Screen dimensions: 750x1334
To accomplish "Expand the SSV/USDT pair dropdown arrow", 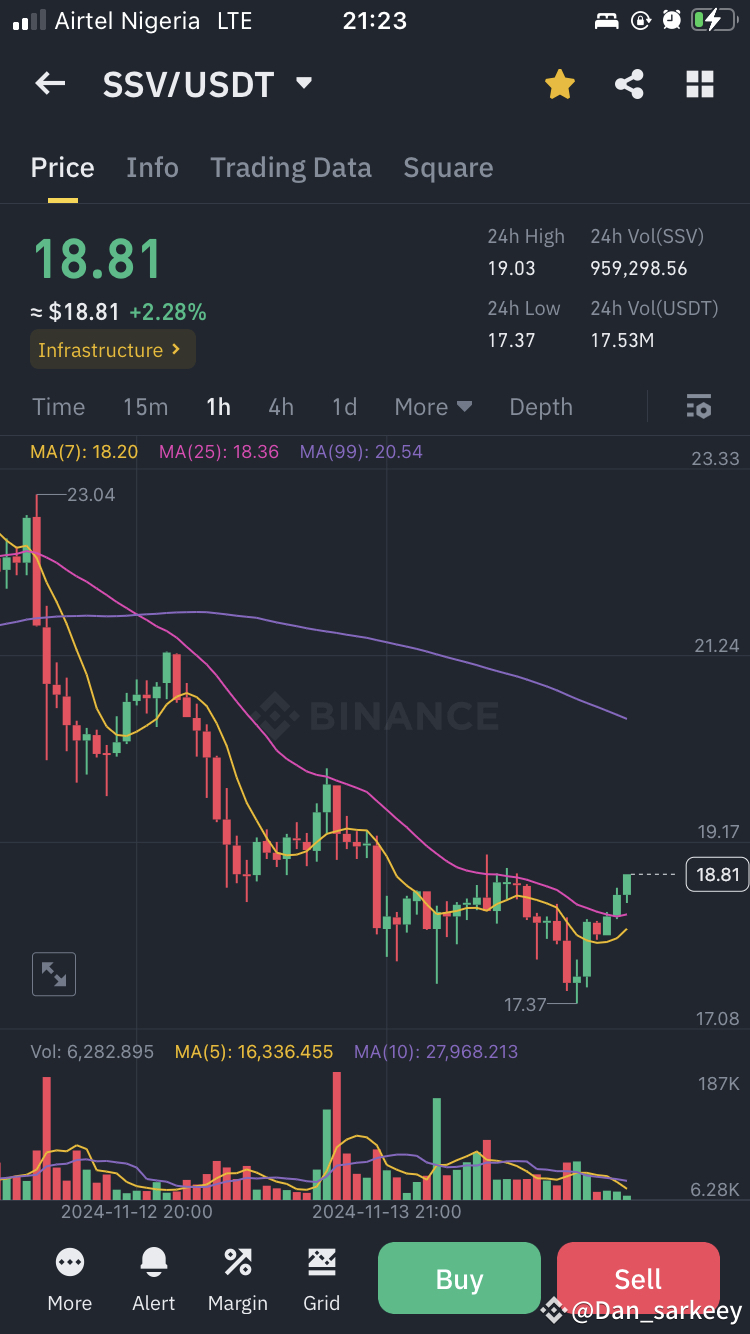I will click(x=304, y=84).
